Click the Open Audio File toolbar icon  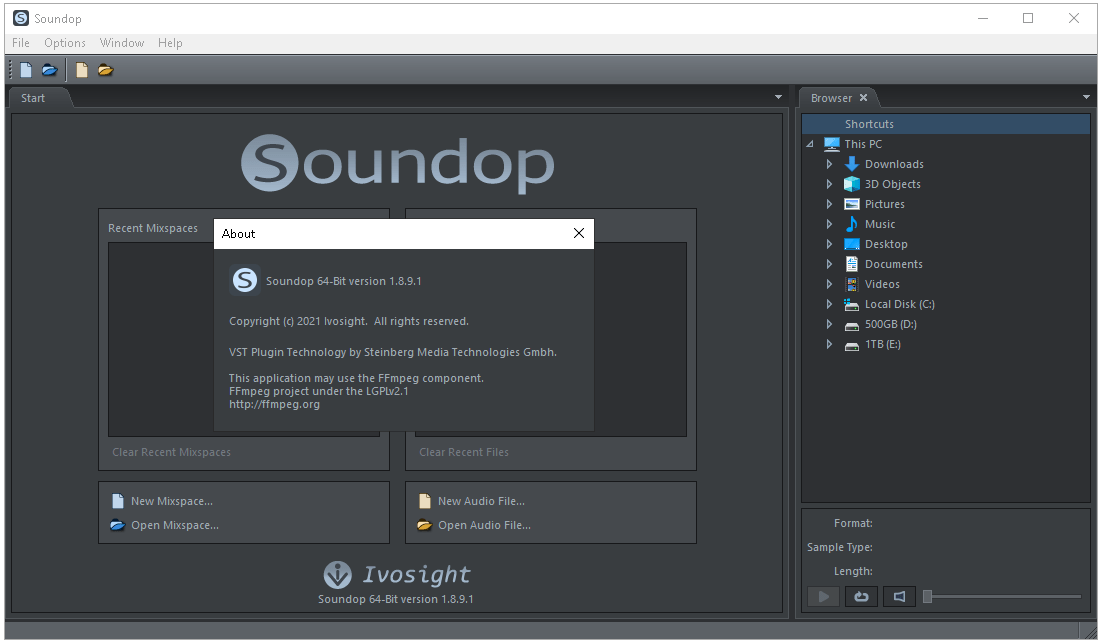[x=105, y=70]
